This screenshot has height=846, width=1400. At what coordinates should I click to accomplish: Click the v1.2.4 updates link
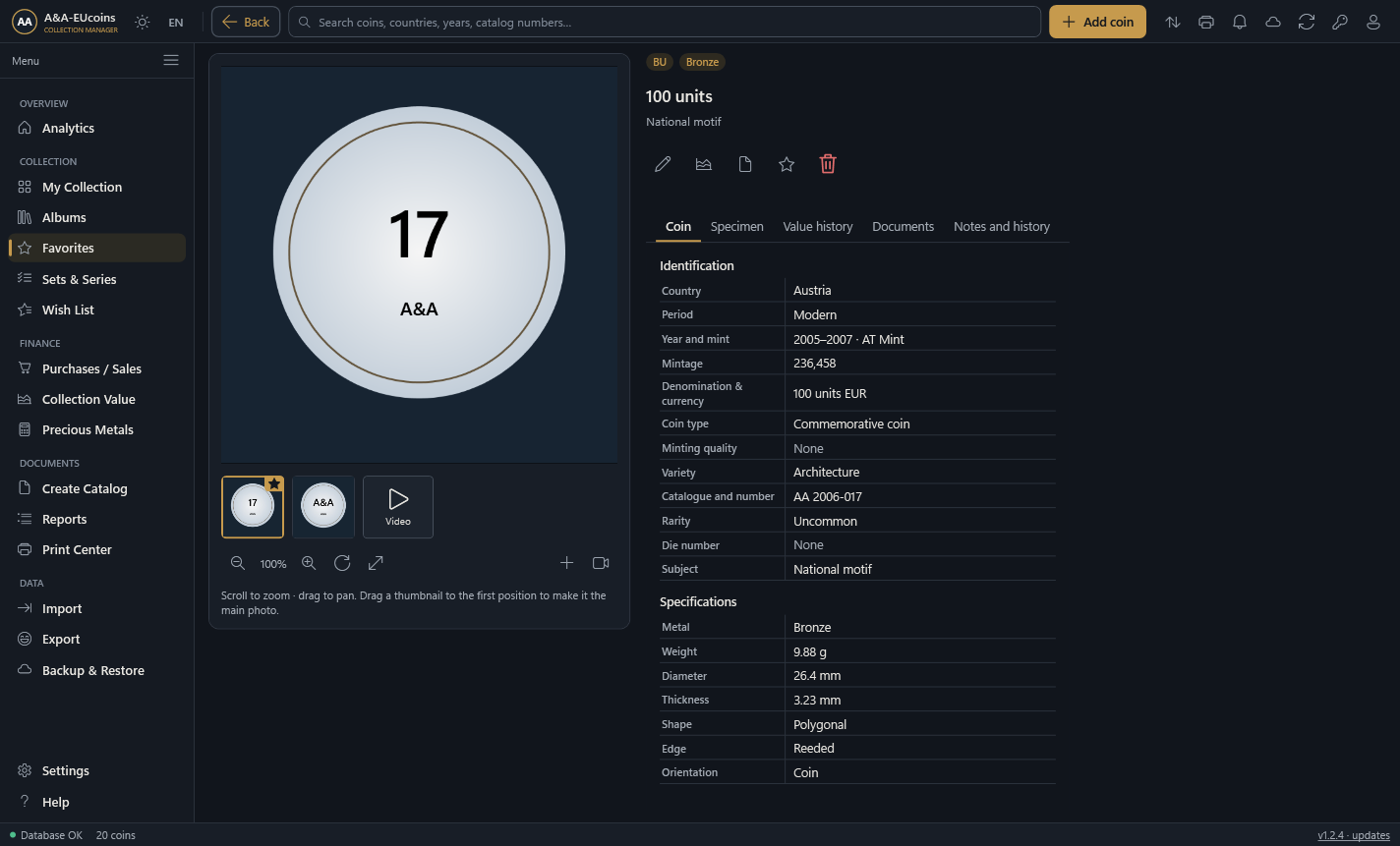(x=1354, y=835)
